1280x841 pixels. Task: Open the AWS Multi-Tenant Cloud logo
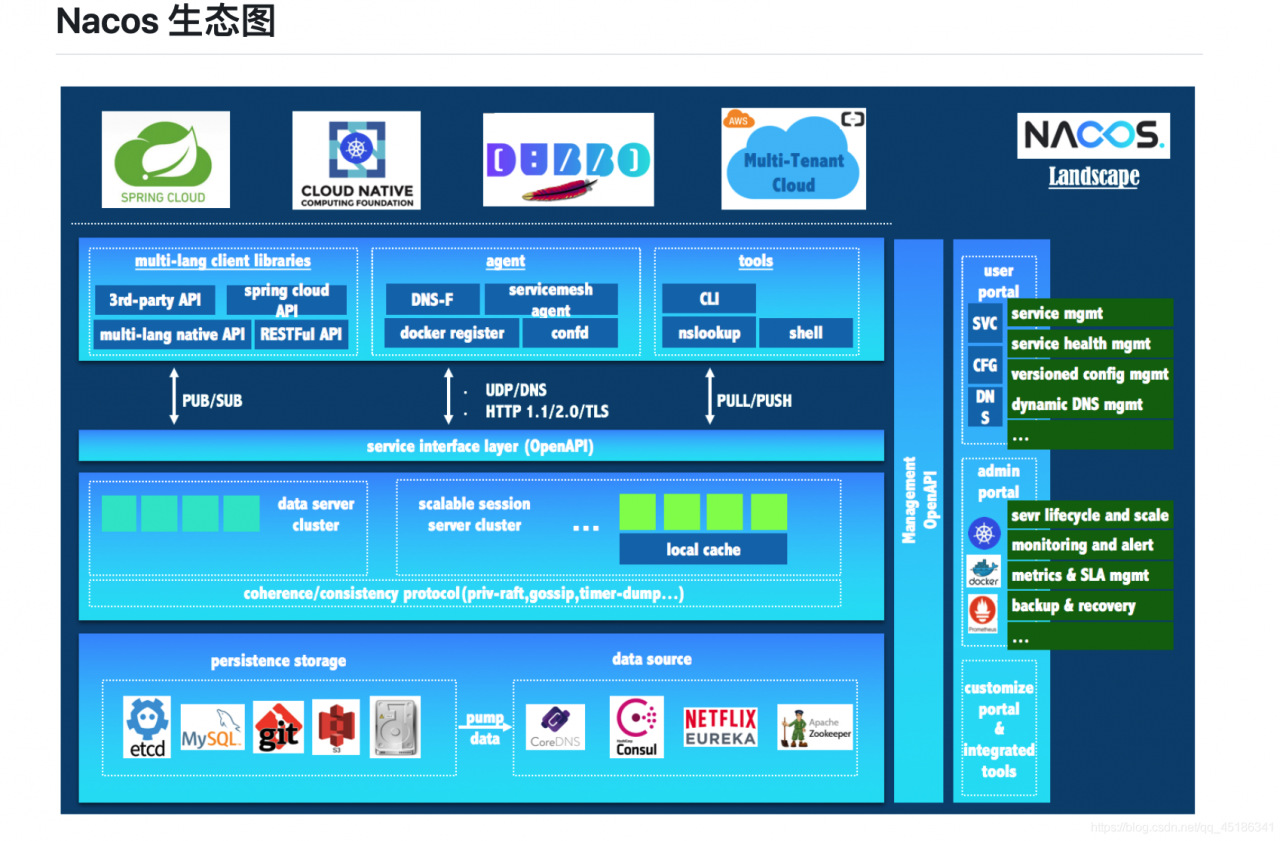(793, 159)
